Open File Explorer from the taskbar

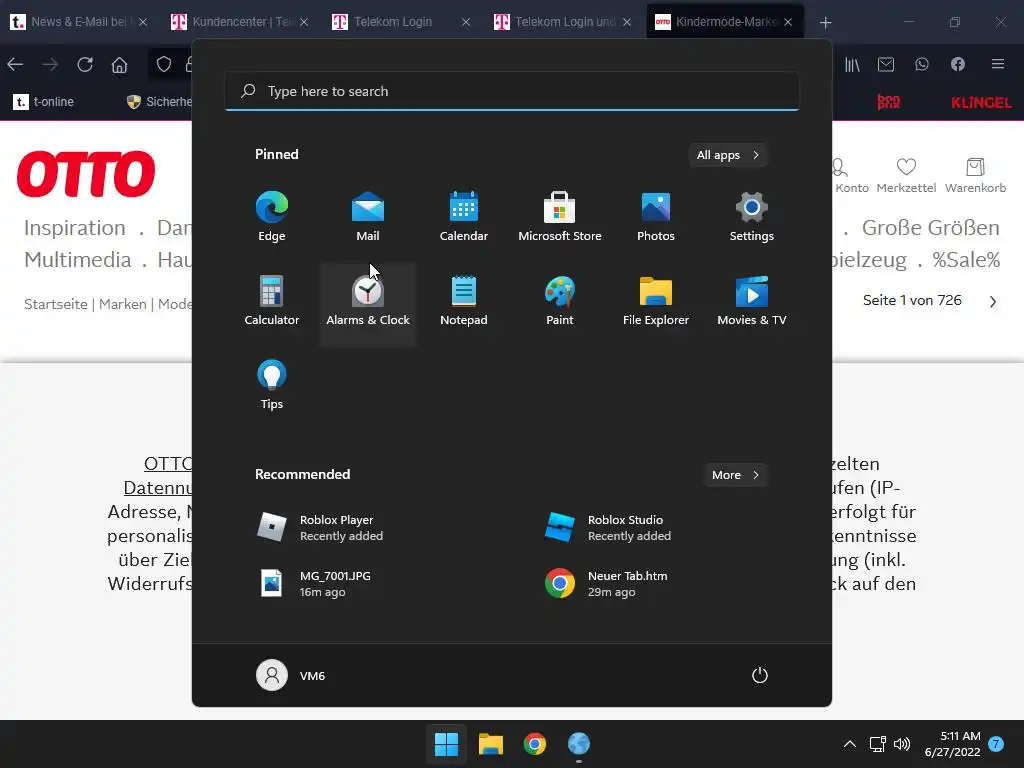(490, 744)
